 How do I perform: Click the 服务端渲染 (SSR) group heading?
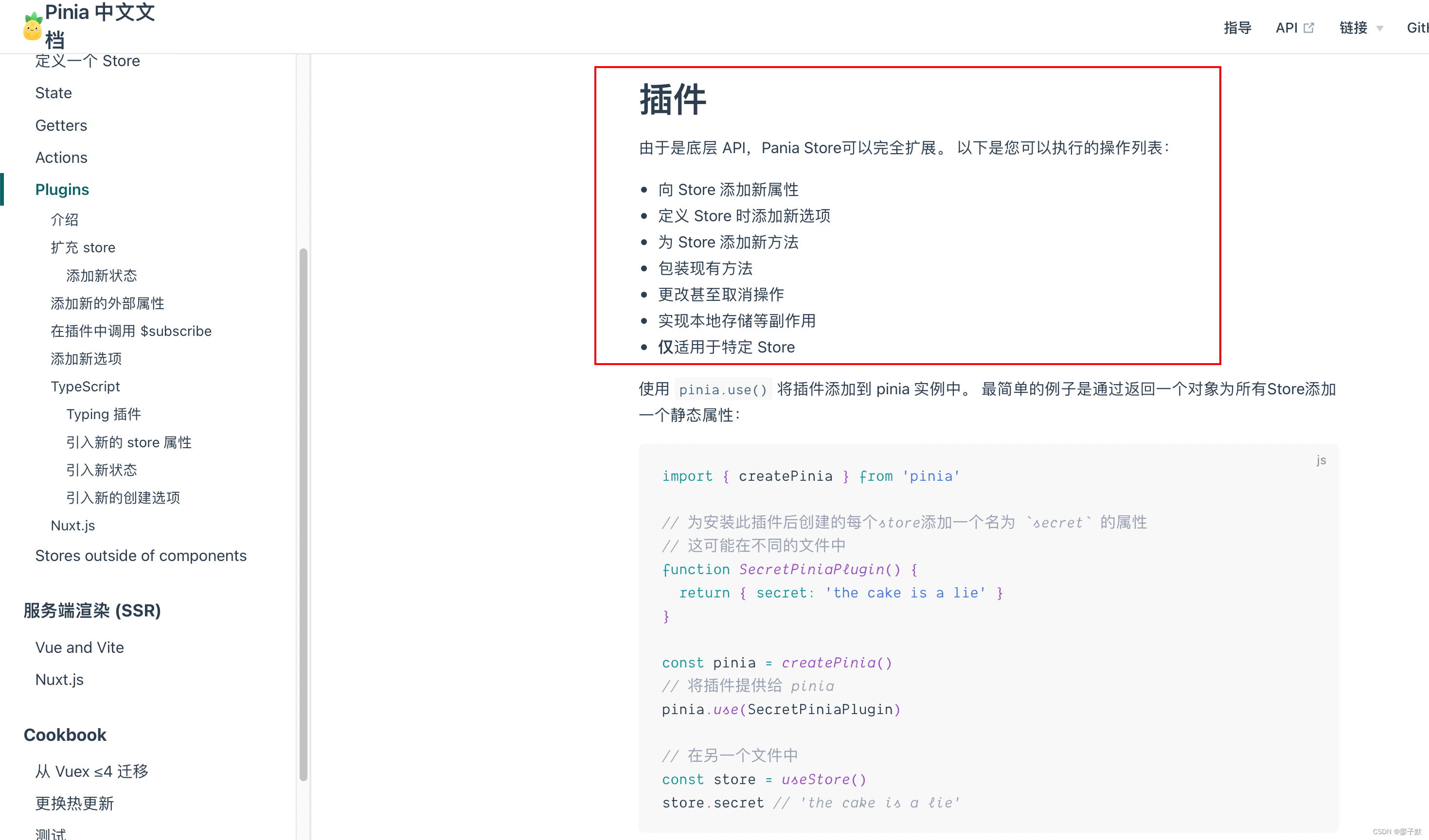tap(92, 611)
